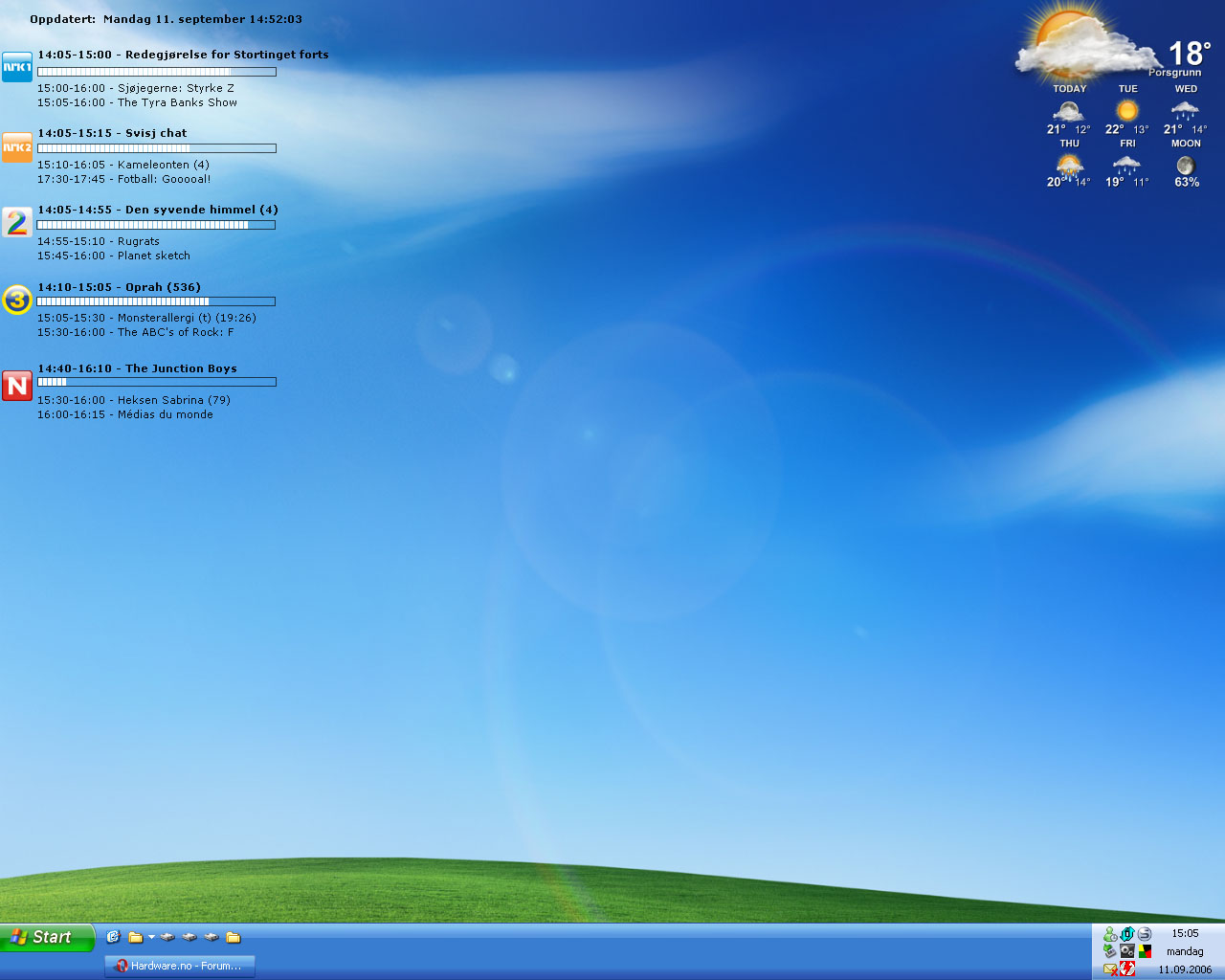
Task: Click '15:45-16:00 - Planet sketch' listing
Action: click(x=114, y=256)
